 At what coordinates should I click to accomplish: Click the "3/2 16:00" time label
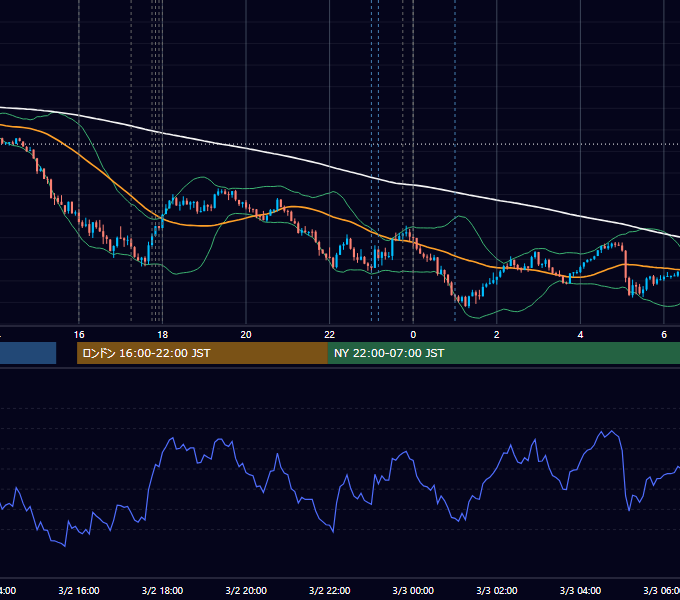79,590
